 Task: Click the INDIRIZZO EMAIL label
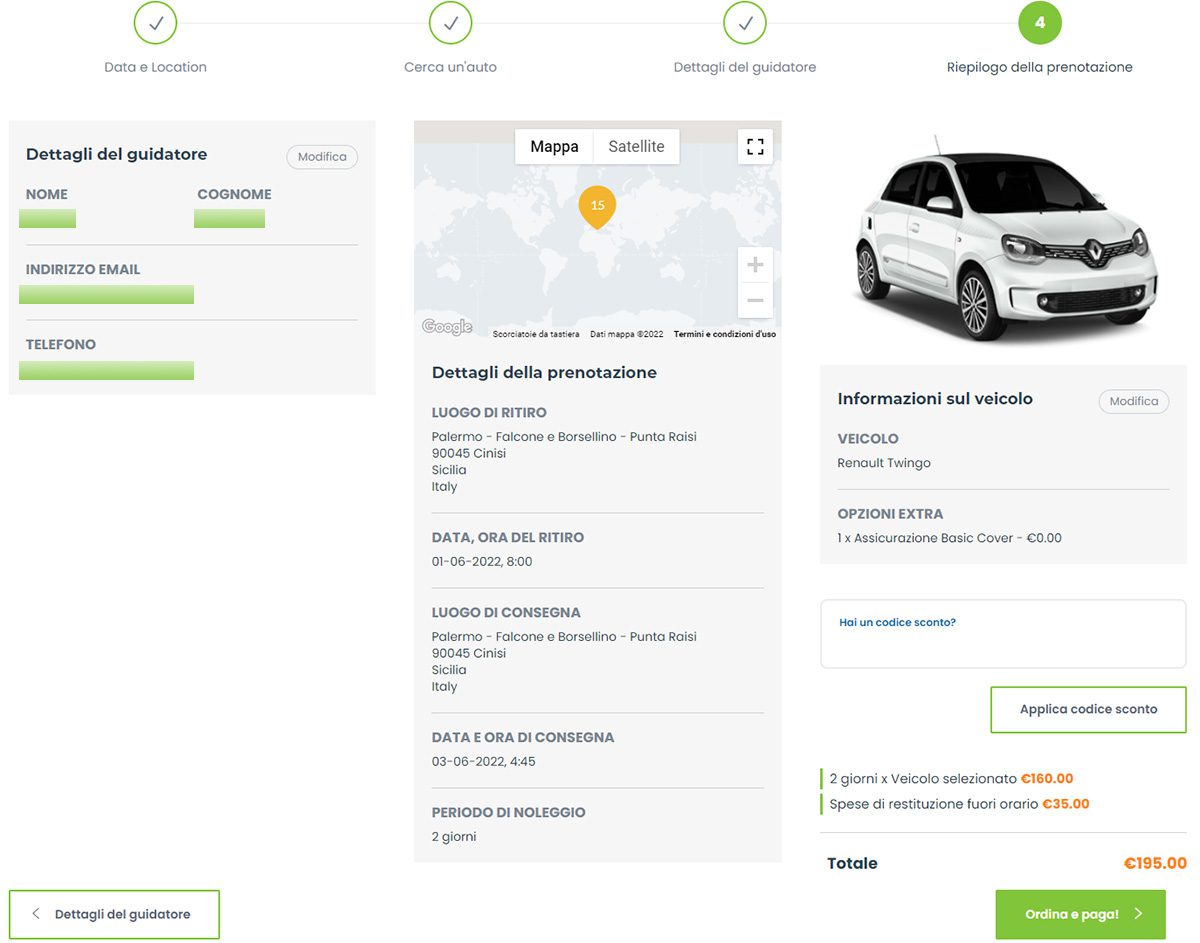pos(83,270)
